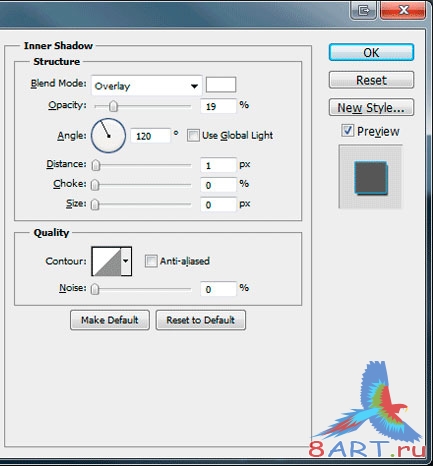This screenshot has width=433, height=466.
Task: Uncheck the Preview checkbox
Action: pyautogui.click(x=347, y=130)
